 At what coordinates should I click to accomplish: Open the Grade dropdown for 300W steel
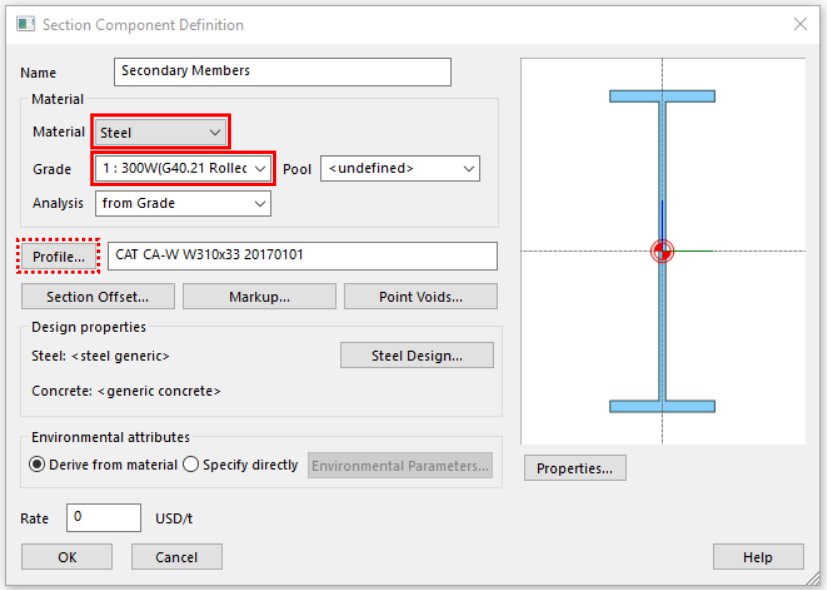(x=182, y=168)
